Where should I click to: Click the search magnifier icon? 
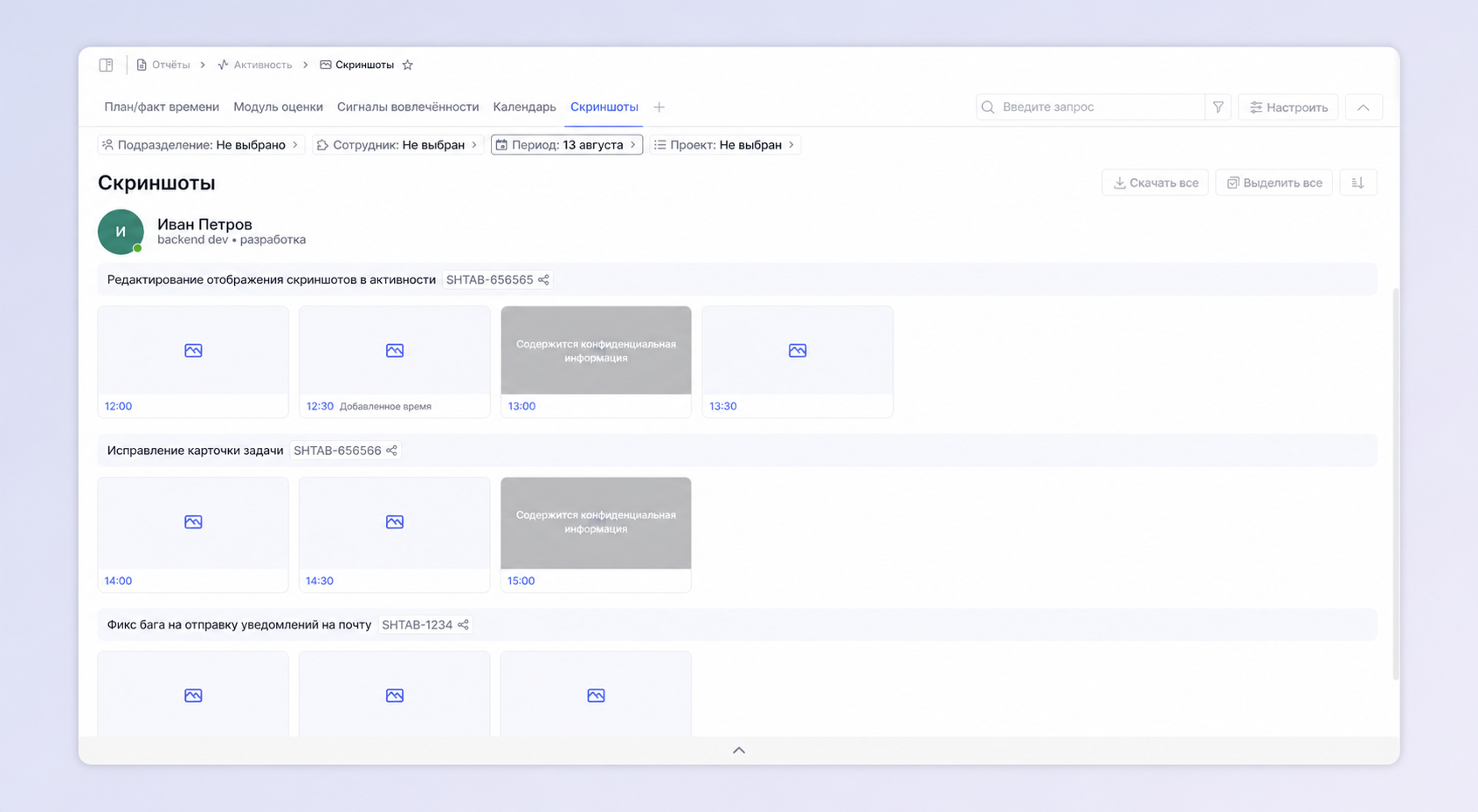[988, 107]
